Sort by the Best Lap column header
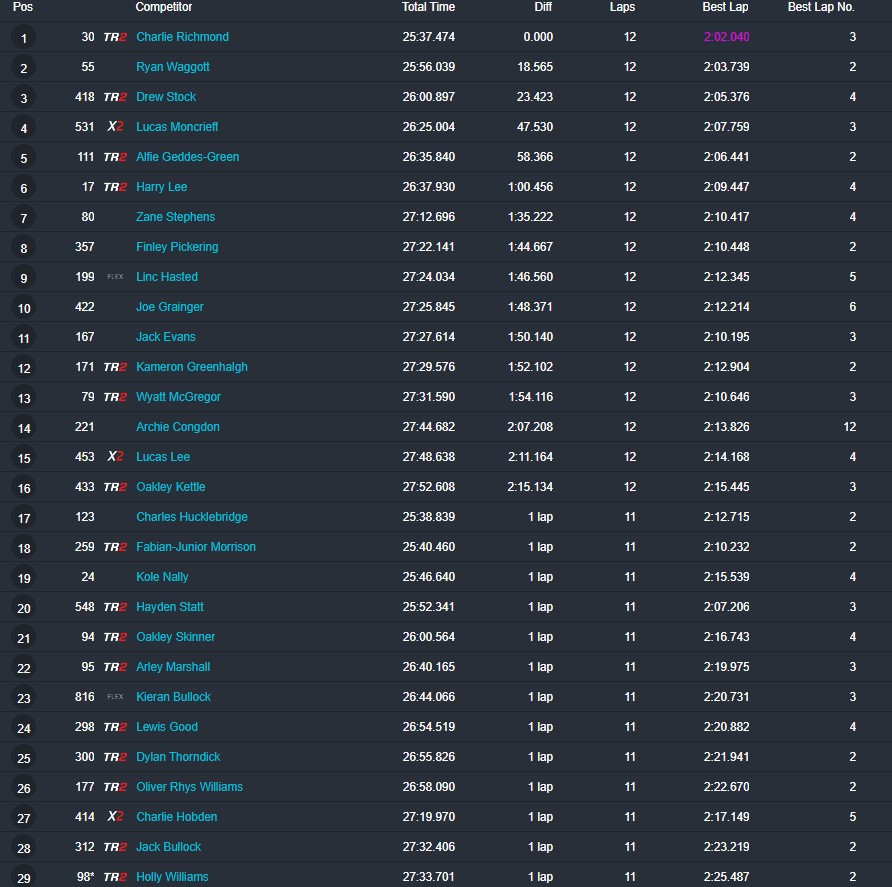 (725, 7)
